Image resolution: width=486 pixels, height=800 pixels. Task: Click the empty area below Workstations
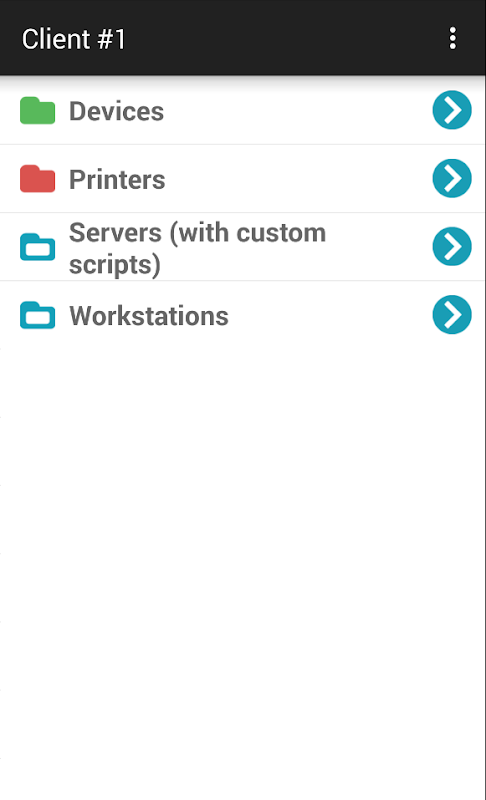pyautogui.click(x=243, y=566)
